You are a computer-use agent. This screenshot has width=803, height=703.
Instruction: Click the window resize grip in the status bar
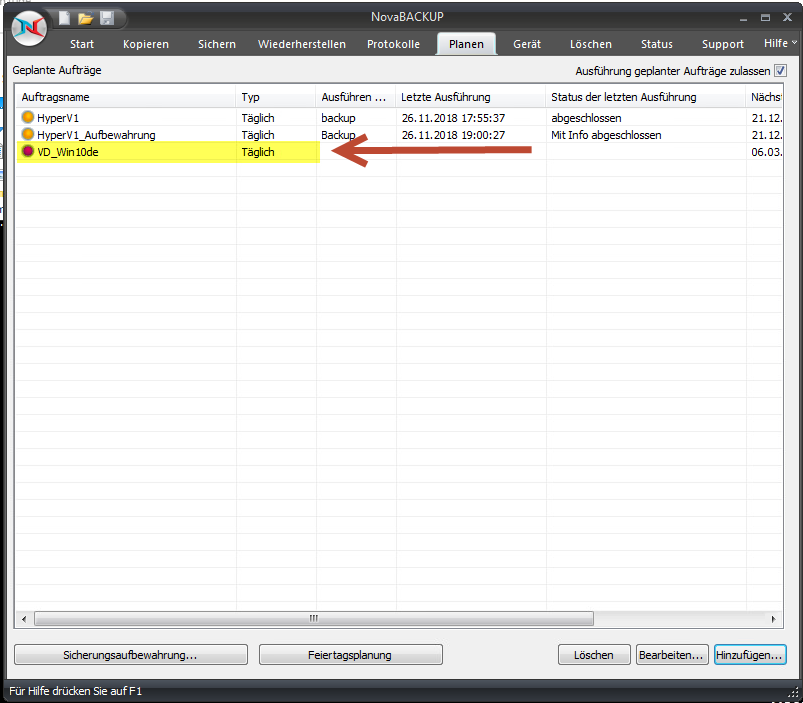click(795, 693)
